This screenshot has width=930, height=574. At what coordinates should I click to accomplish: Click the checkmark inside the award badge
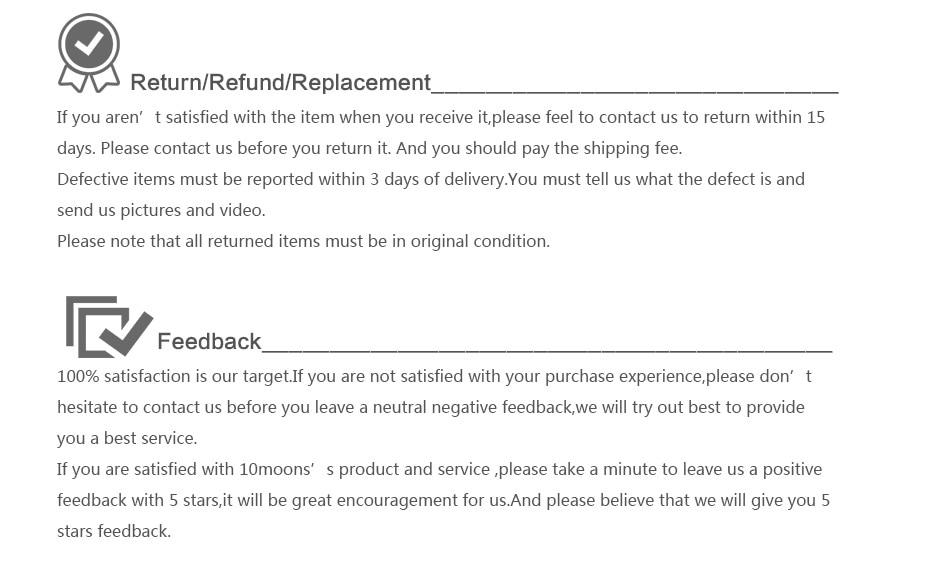tap(90, 44)
